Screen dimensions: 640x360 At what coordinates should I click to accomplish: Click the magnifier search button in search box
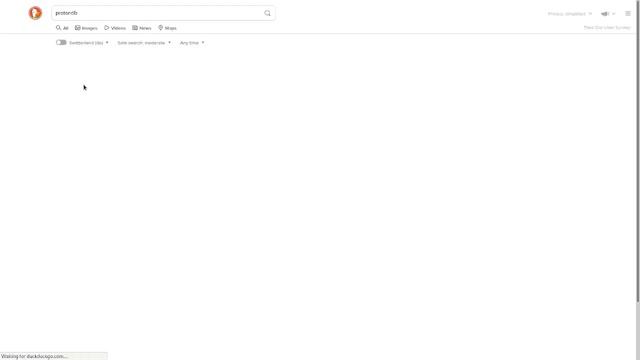(x=267, y=13)
